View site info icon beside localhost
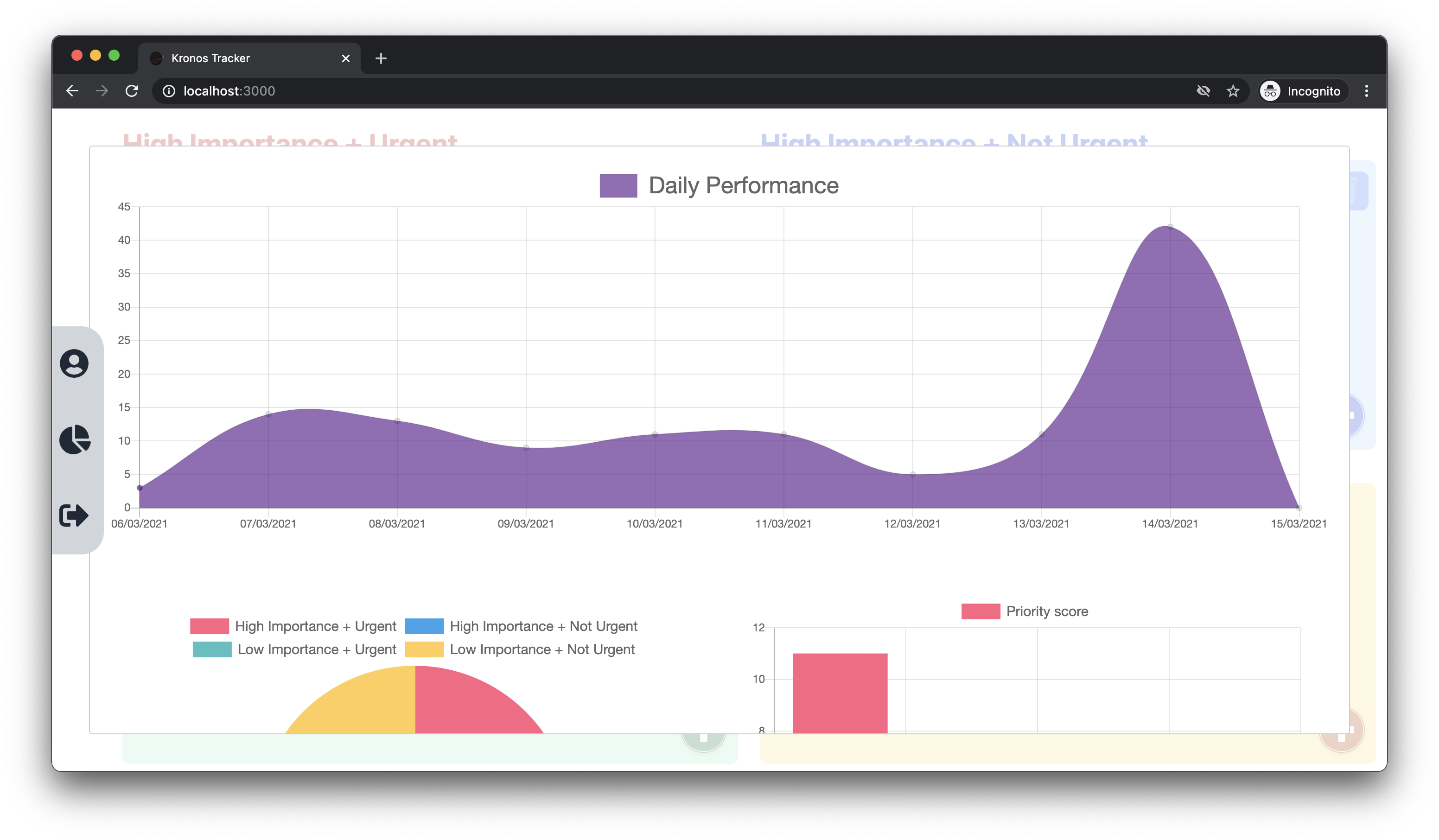1439x840 pixels. pyautogui.click(x=169, y=91)
